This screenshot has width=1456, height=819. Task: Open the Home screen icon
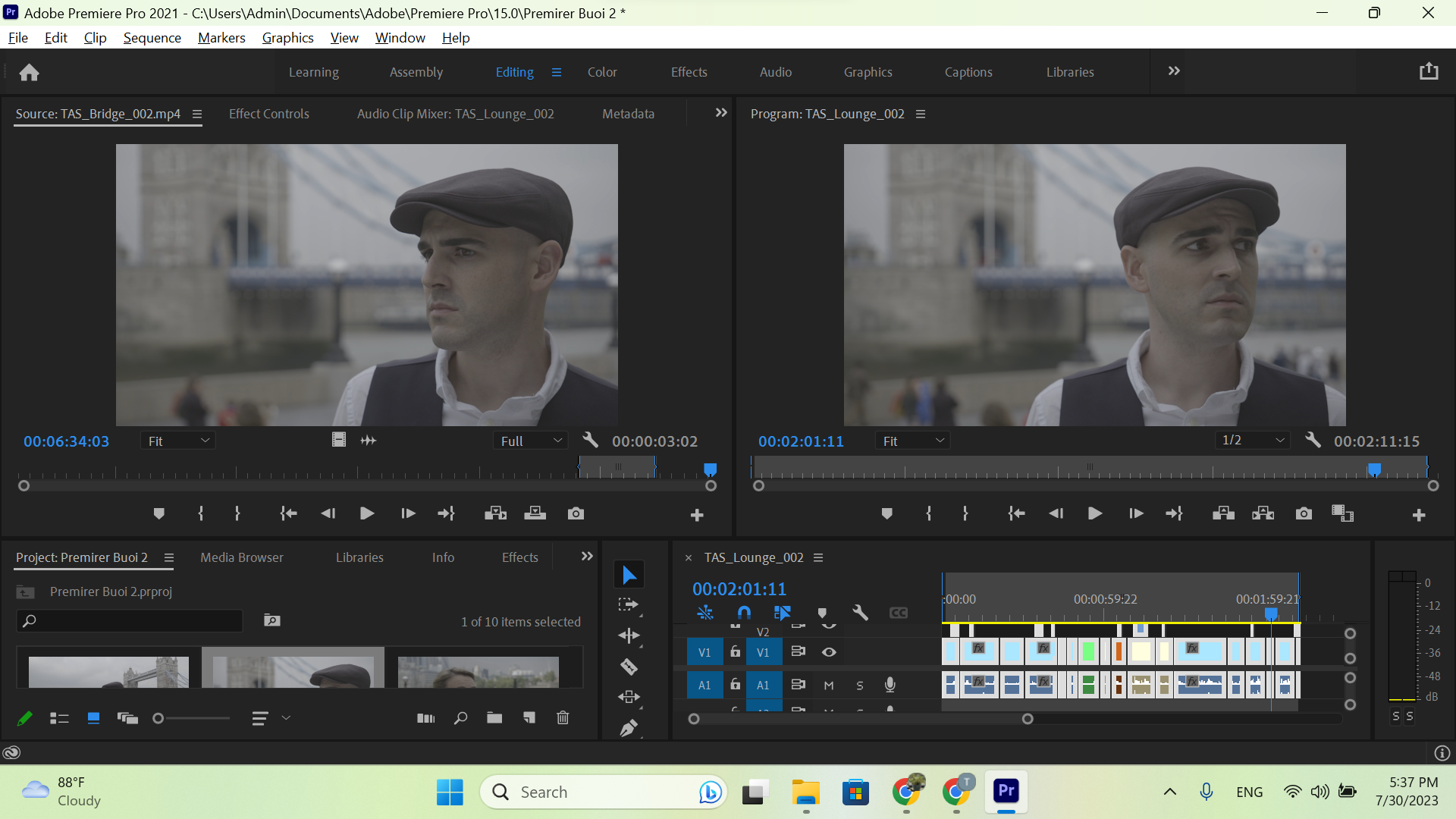pos(29,72)
